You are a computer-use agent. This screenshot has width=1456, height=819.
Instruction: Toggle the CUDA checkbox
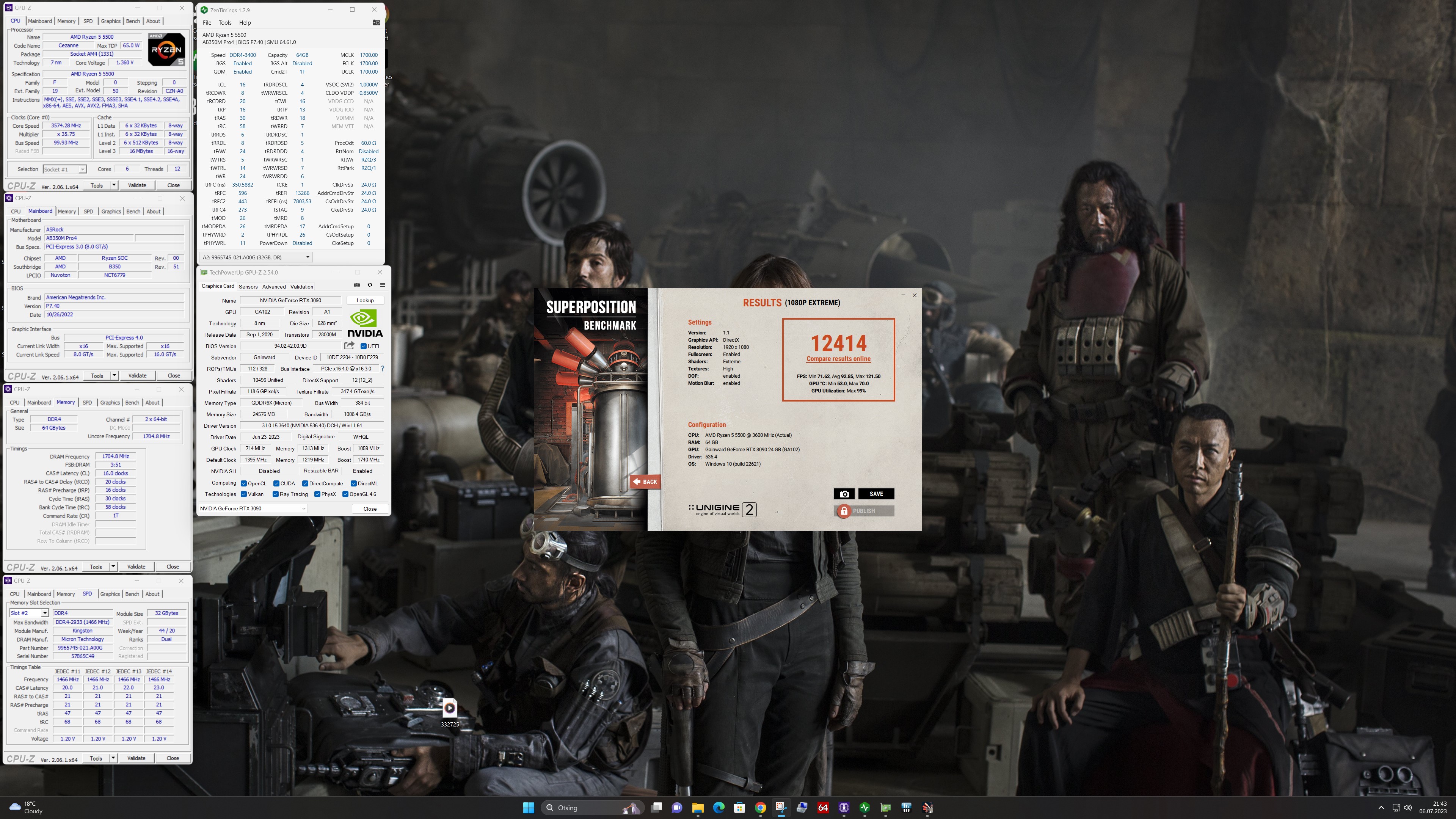pos(276,483)
